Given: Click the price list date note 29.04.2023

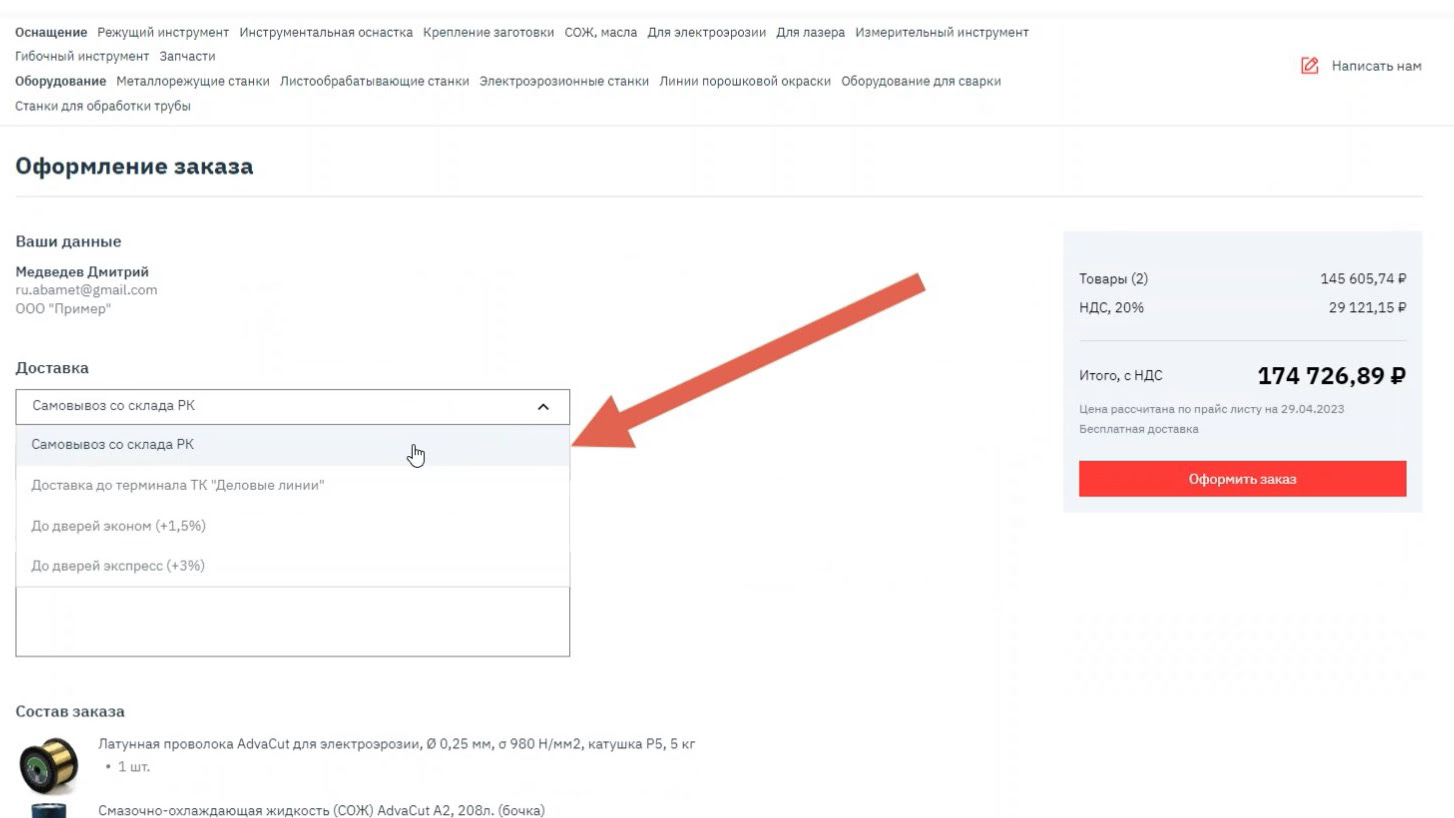Looking at the screenshot, I should pos(1211,409).
